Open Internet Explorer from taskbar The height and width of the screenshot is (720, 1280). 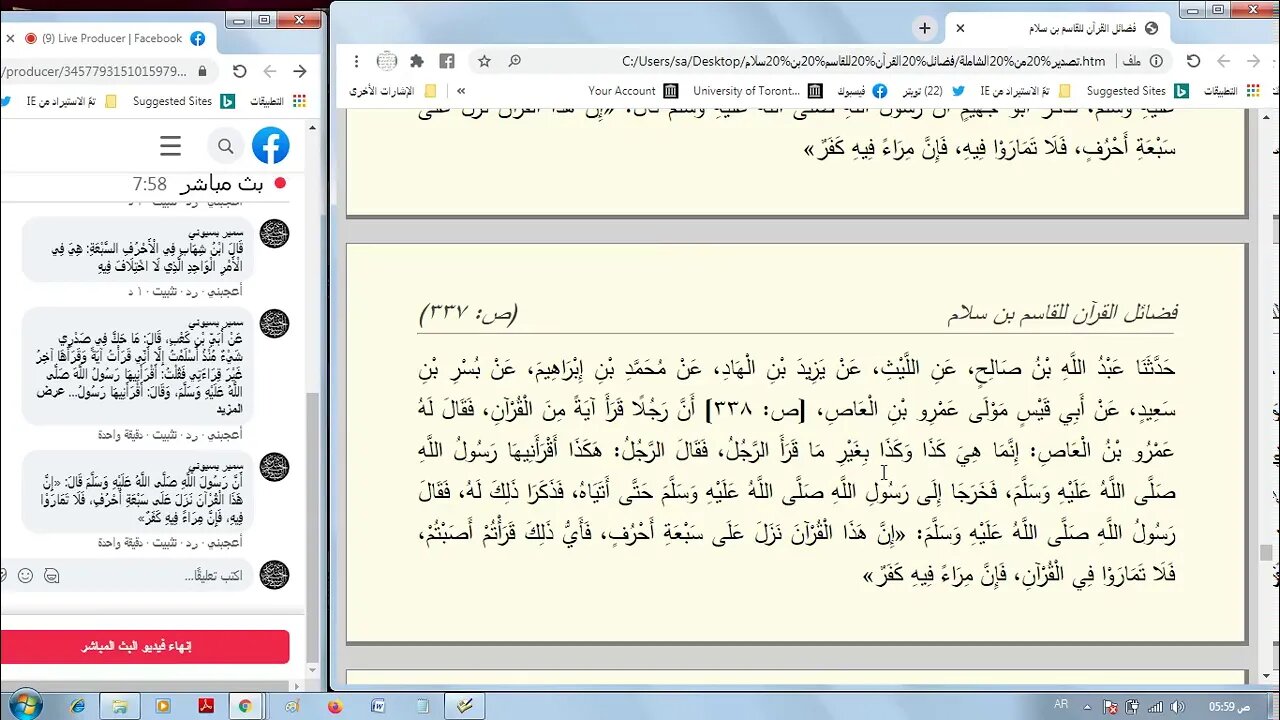click(78, 706)
